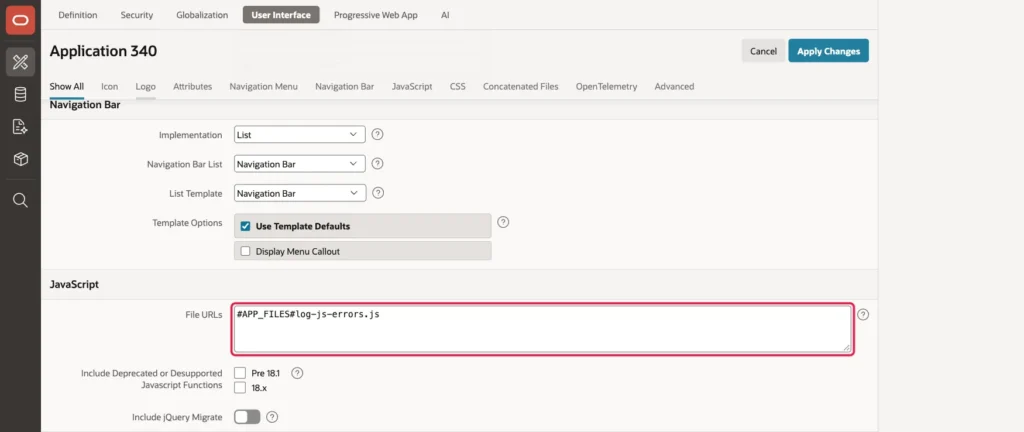This screenshot has width=1024, height=432.
Task: Switch to the Security tab
Action: click(x=136, y=15)
